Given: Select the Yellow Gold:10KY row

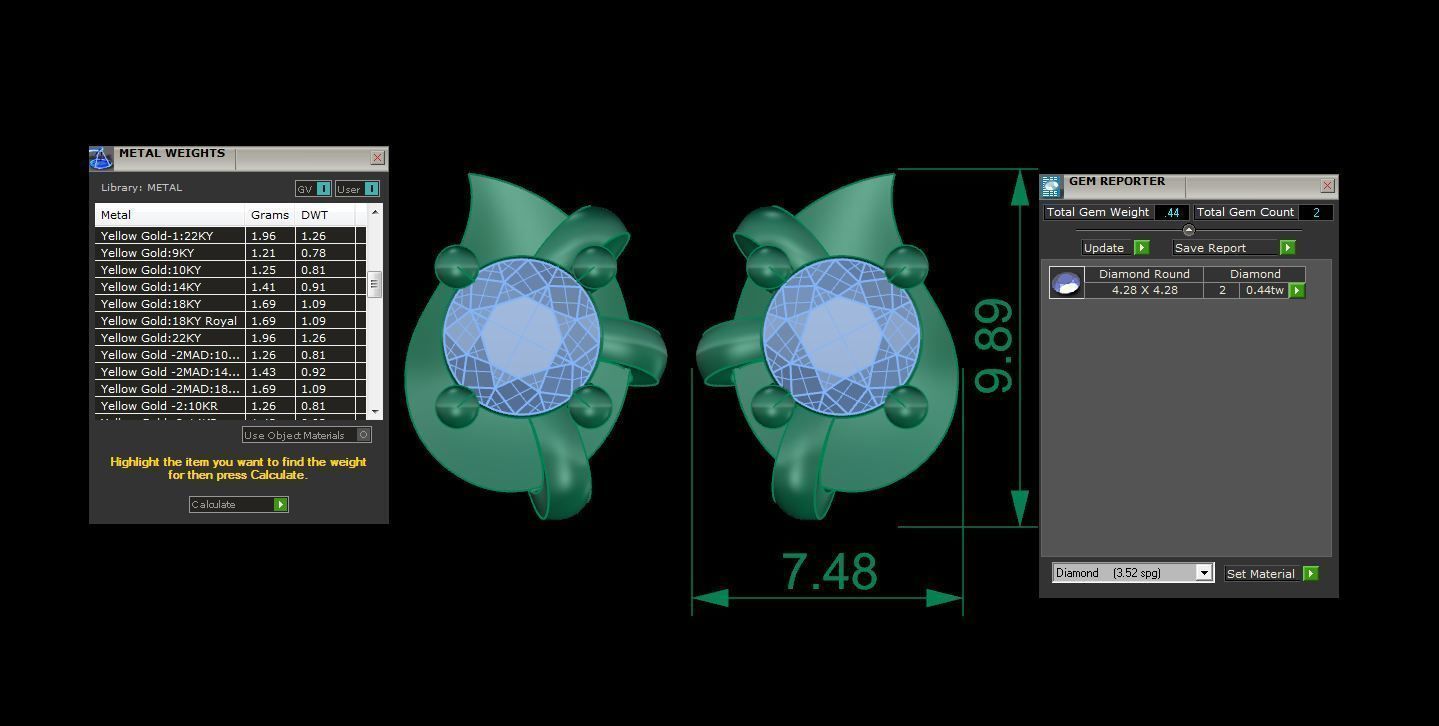Looking at the screenshot, I should 230,270.
